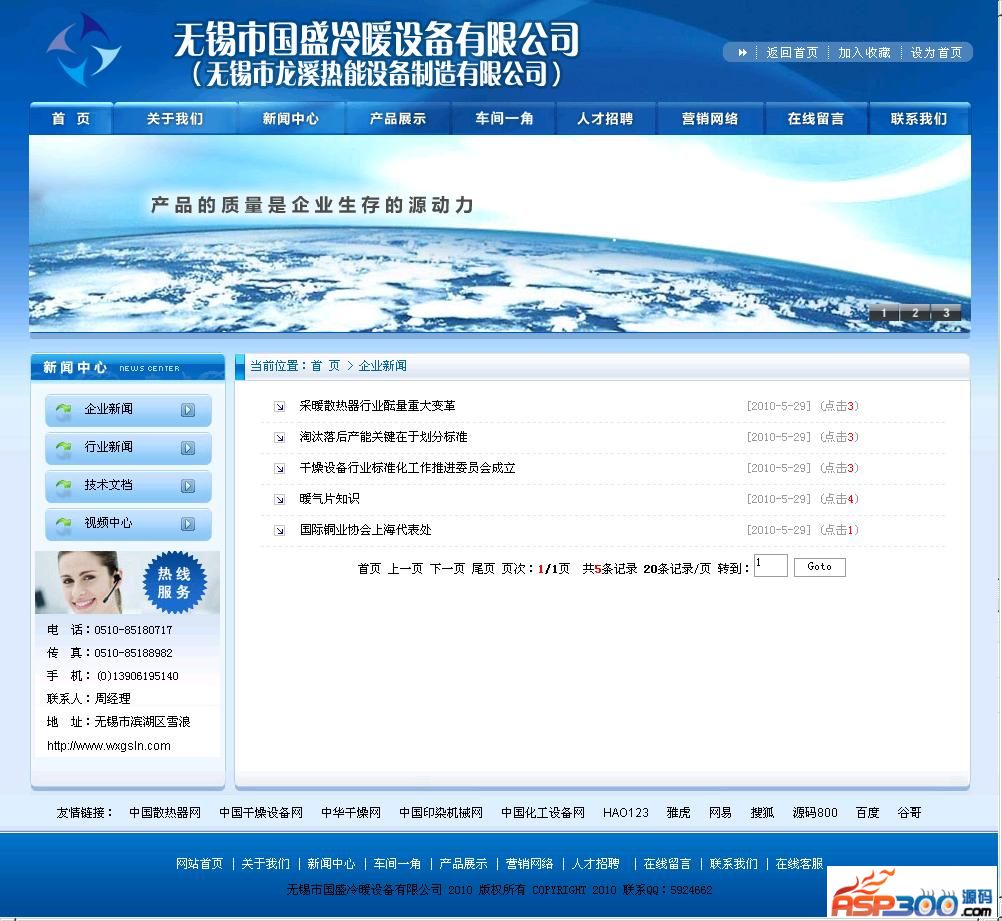Click the 加入收藏 link
The width and height of the screenshot is (1002, 921).
pos(864,52)
